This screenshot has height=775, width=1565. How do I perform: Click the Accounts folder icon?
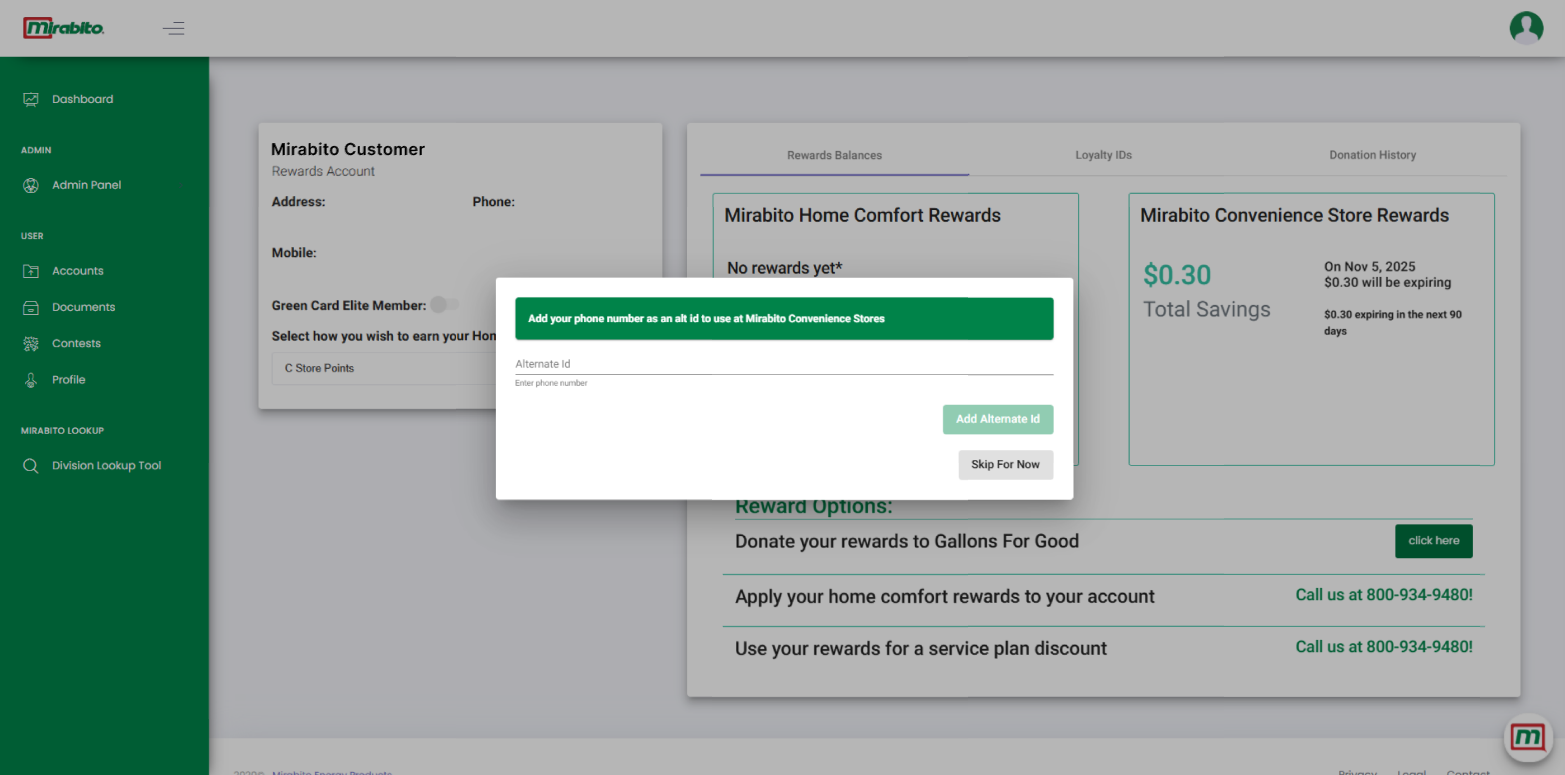pos(31,271)
